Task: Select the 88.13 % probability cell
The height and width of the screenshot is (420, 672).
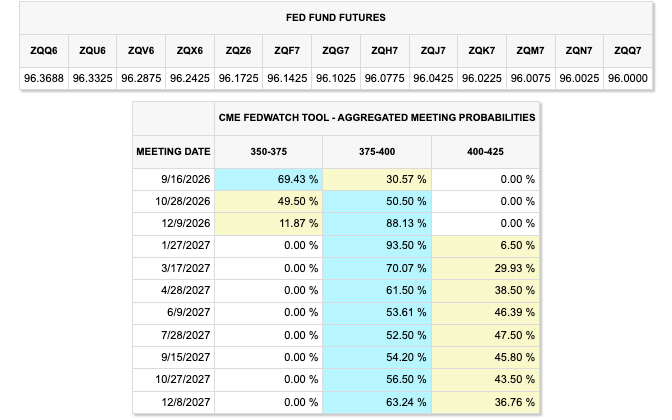Action: [377, 223]
